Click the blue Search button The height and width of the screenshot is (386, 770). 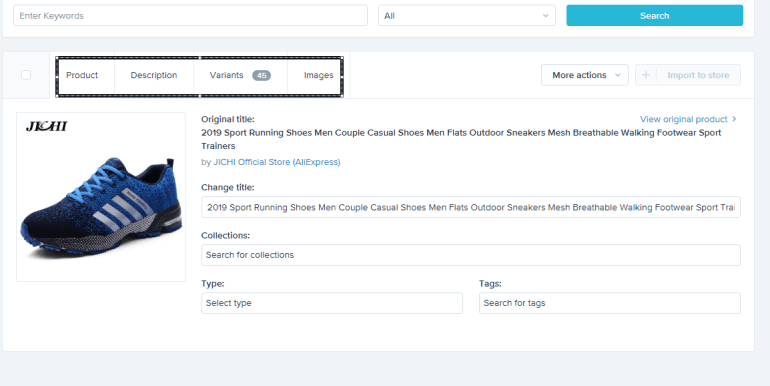pyautogui.click(x=655, y=16)
